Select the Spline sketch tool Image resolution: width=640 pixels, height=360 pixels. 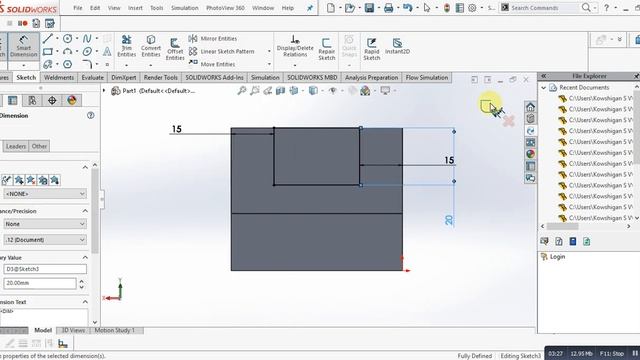pos(87,39)
